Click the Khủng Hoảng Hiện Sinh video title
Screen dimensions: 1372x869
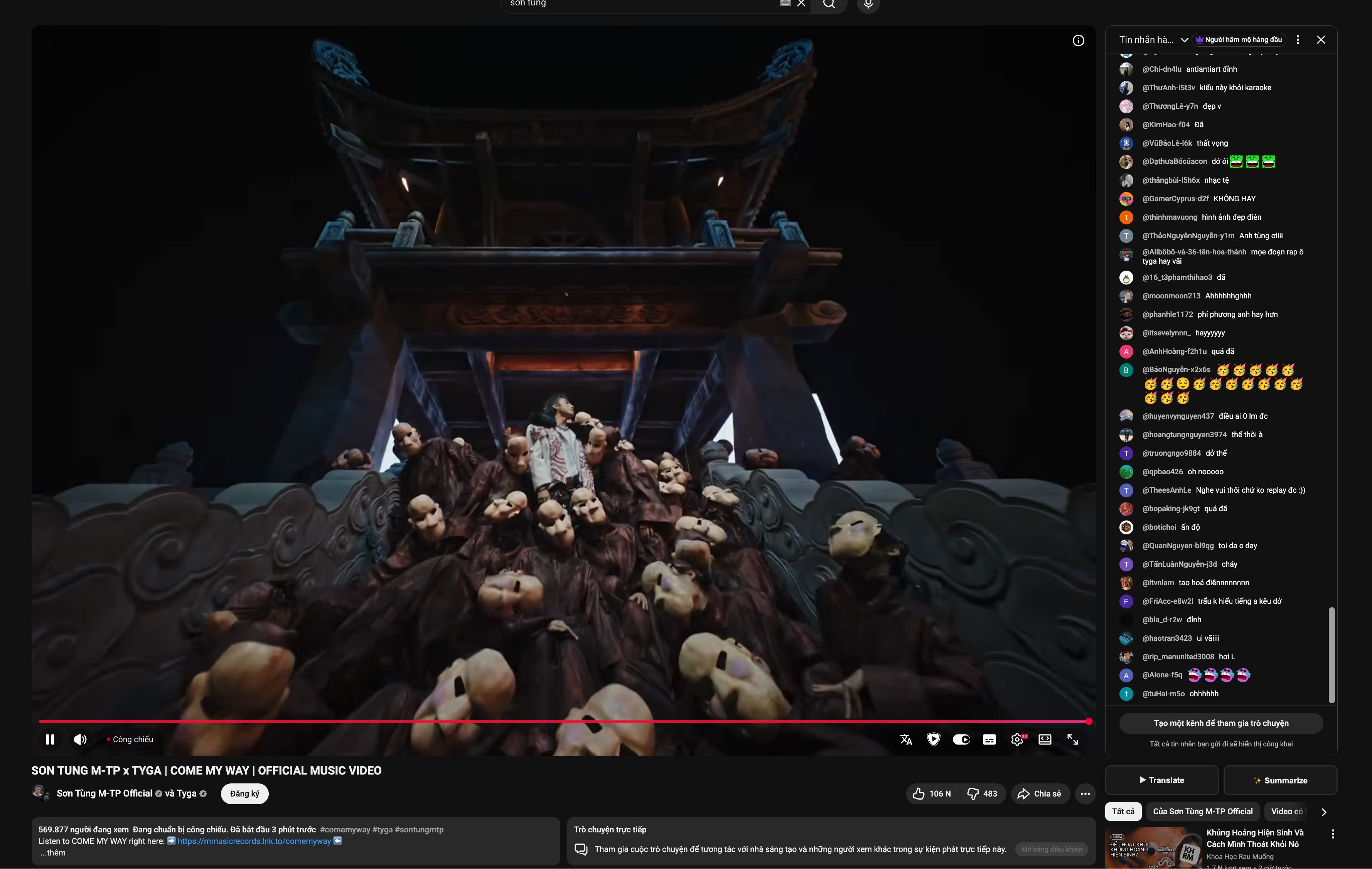[x=1255, y=838]
